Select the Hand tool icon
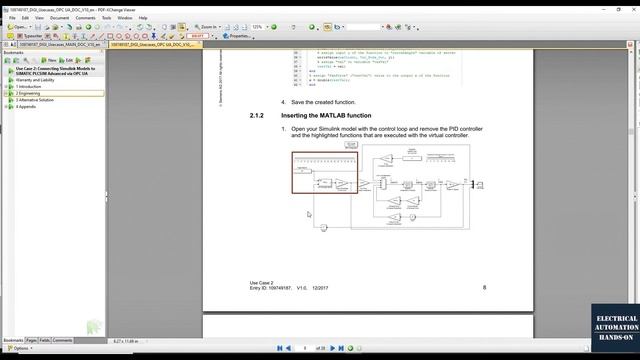This screenshot has height=360, width=640. [x=164, y=27]
